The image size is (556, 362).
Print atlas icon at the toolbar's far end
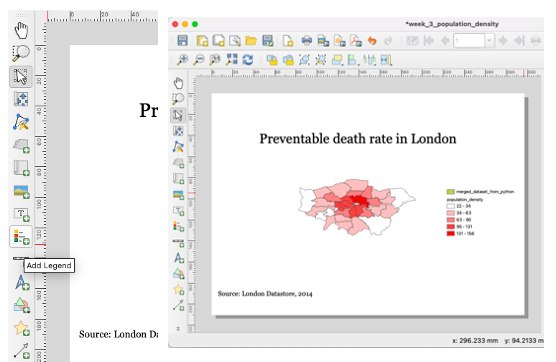click(536, 41)
